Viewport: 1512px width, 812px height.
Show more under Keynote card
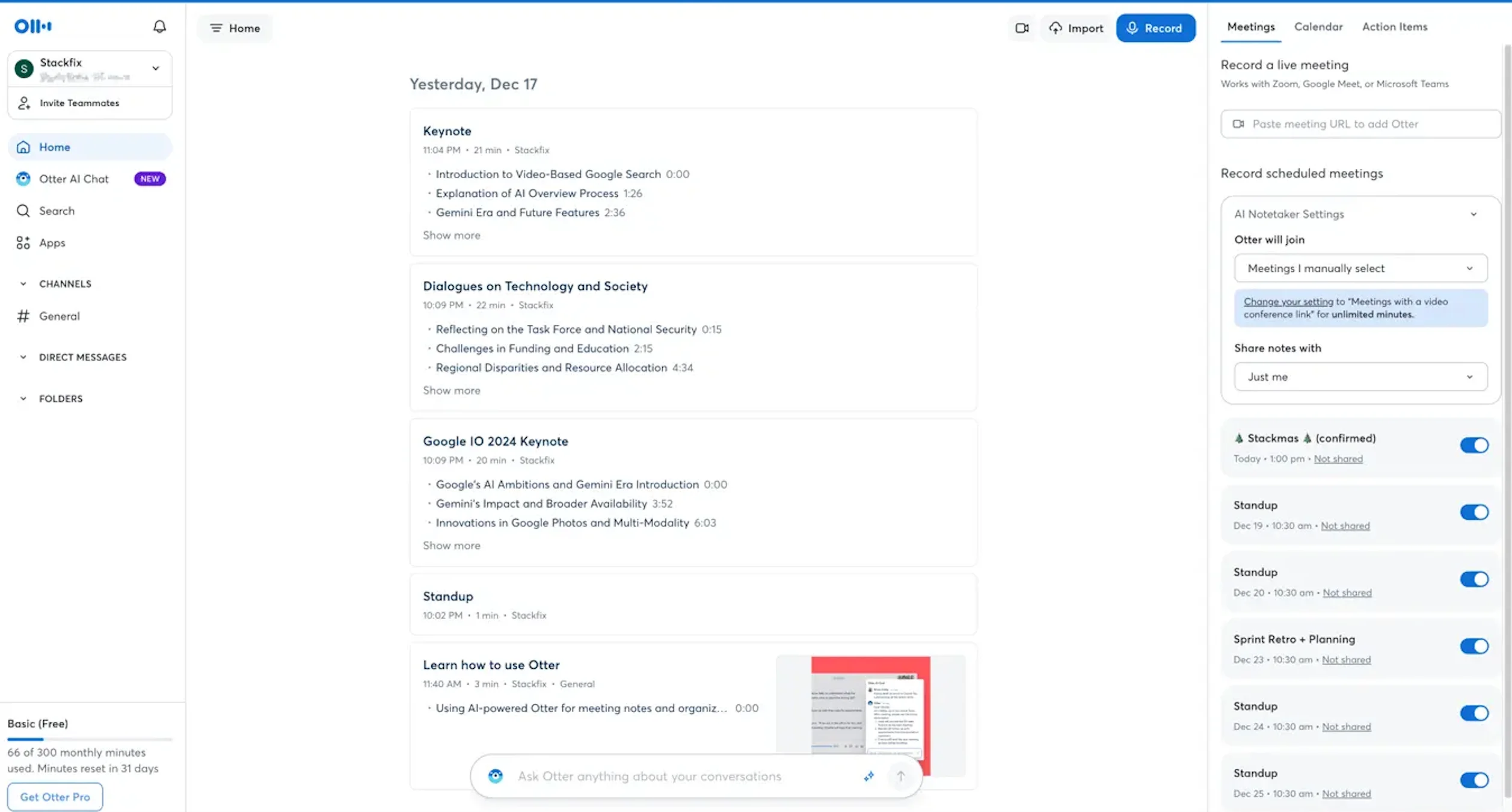[451, 235]
